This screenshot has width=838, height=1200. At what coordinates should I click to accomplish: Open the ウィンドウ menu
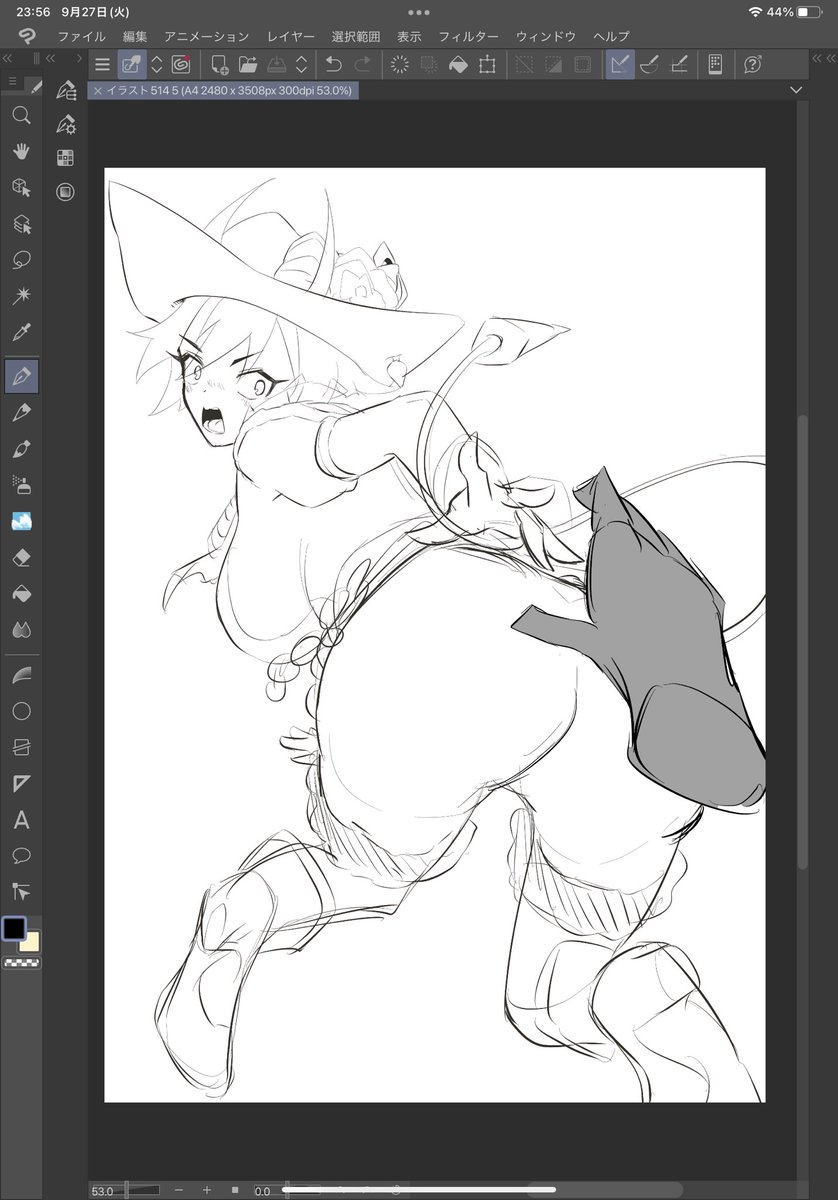coord(546,36)
